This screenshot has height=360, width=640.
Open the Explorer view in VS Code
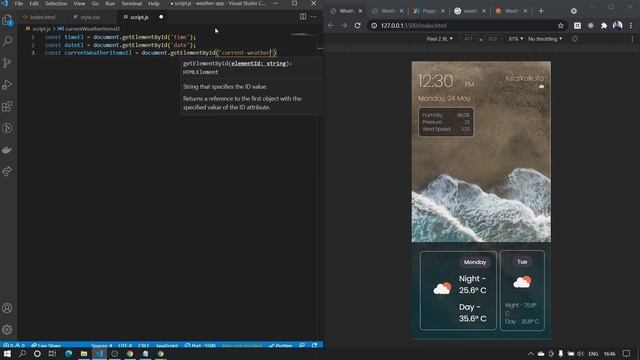(x=7, y=20)
